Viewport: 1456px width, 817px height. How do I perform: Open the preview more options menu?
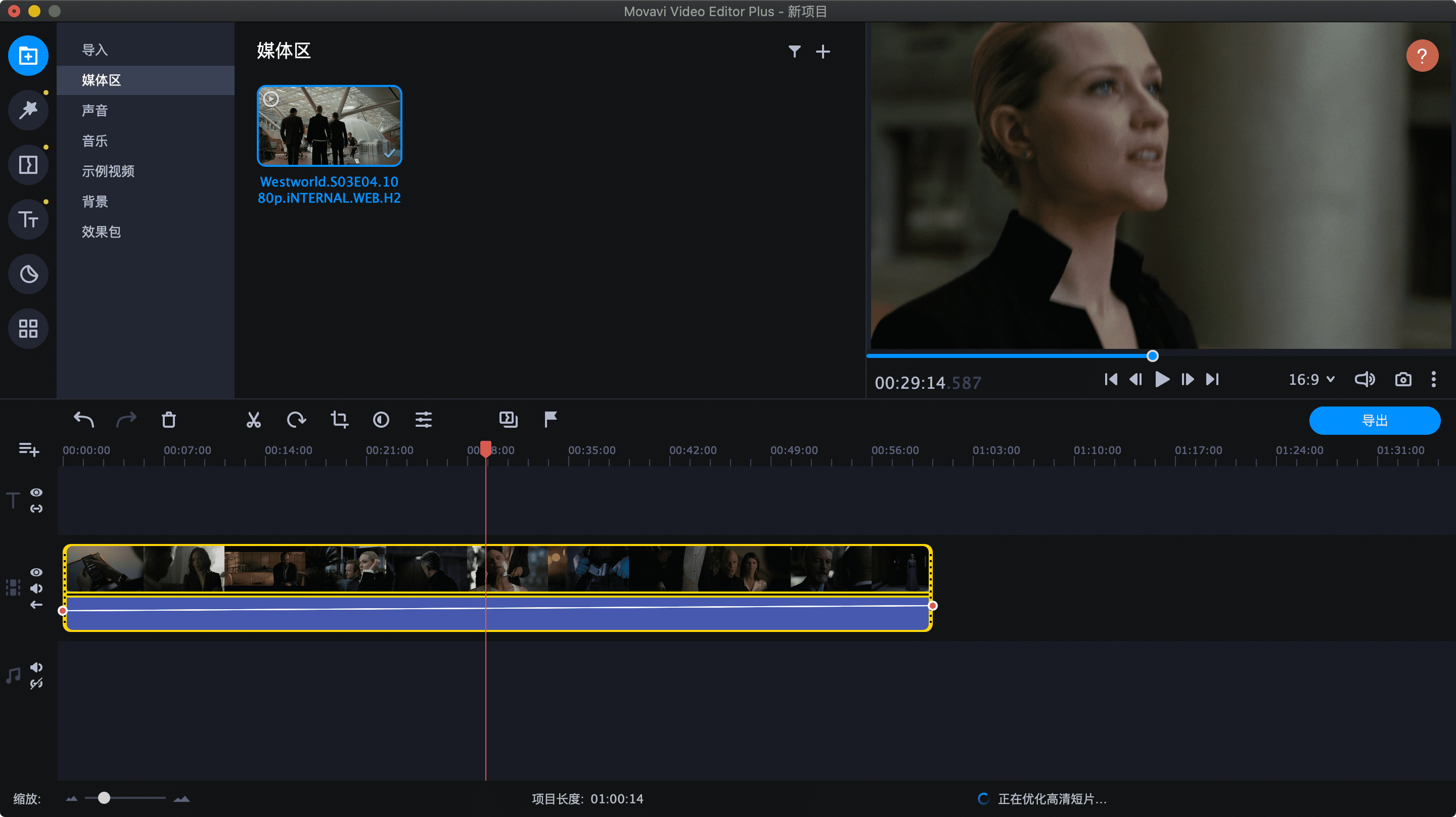[1433, 379]
